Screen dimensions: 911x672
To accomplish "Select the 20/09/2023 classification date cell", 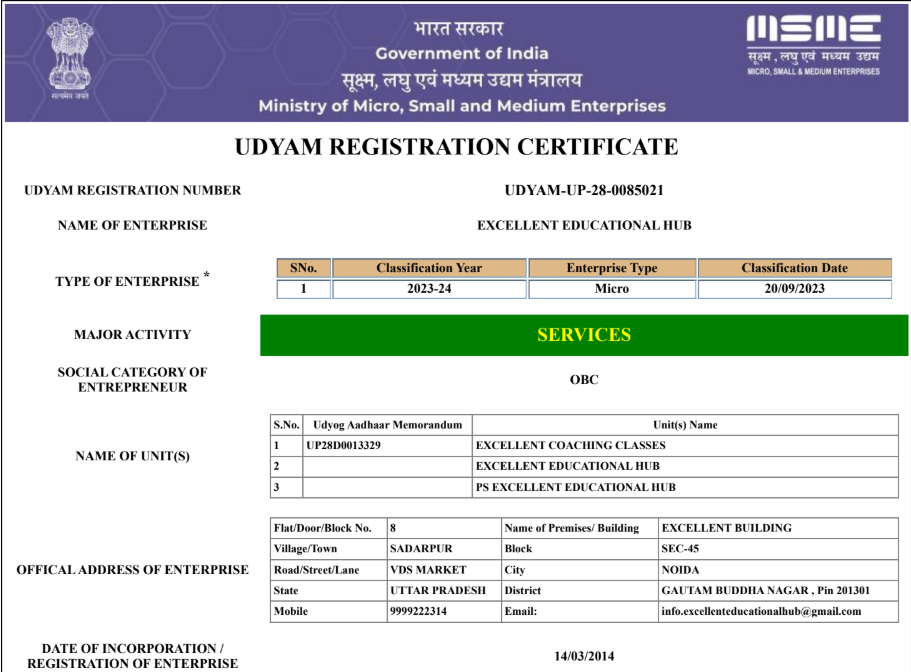I will (x=794, y=289).
